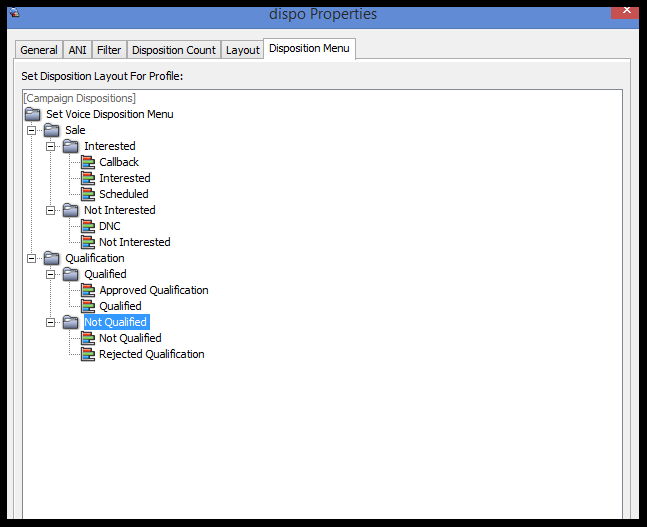Select the Qualification folder label
This screenshot has width=647, height=527.
[x=95, y=258]
